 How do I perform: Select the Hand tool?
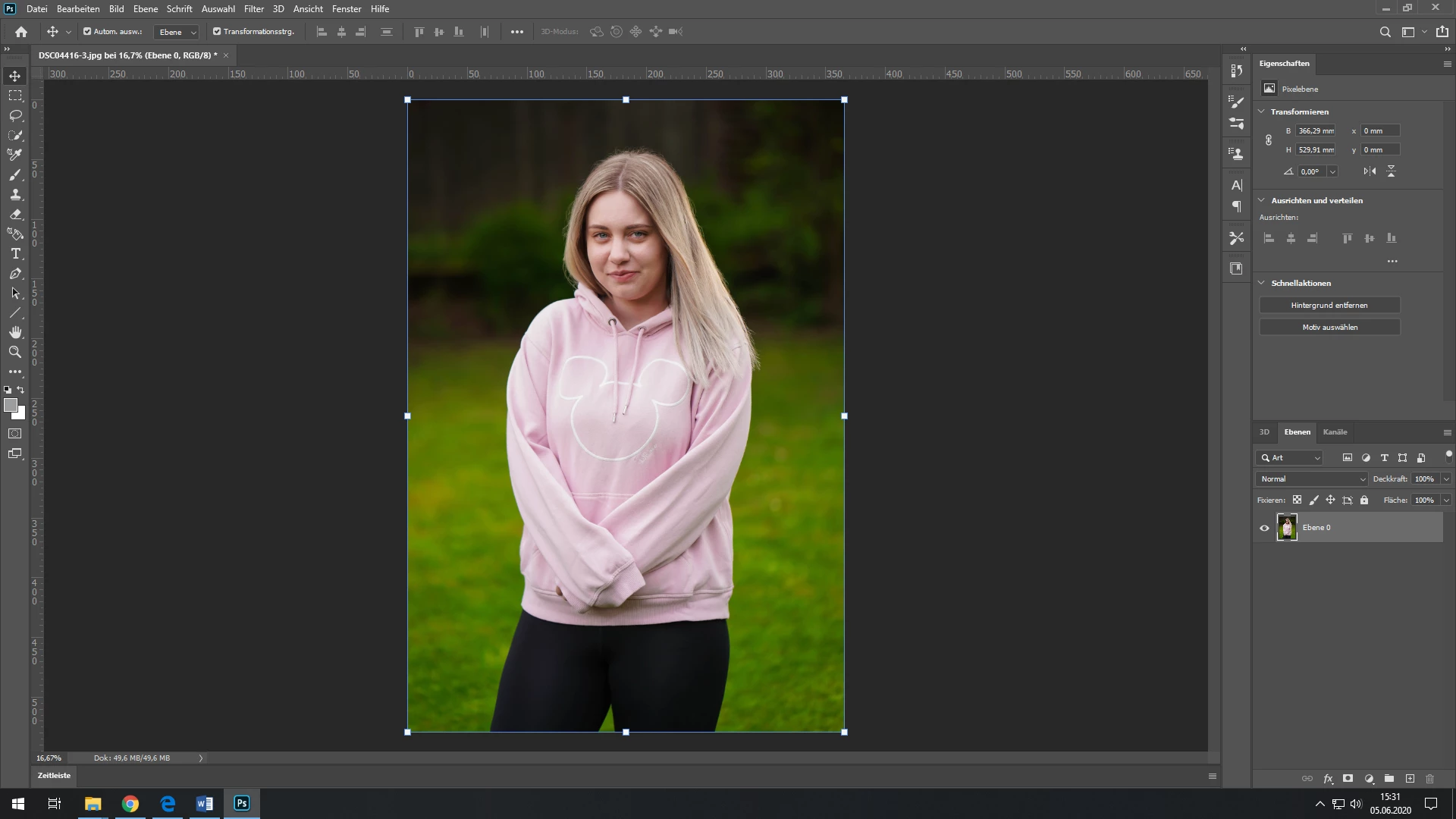click(x=15, y=332)
